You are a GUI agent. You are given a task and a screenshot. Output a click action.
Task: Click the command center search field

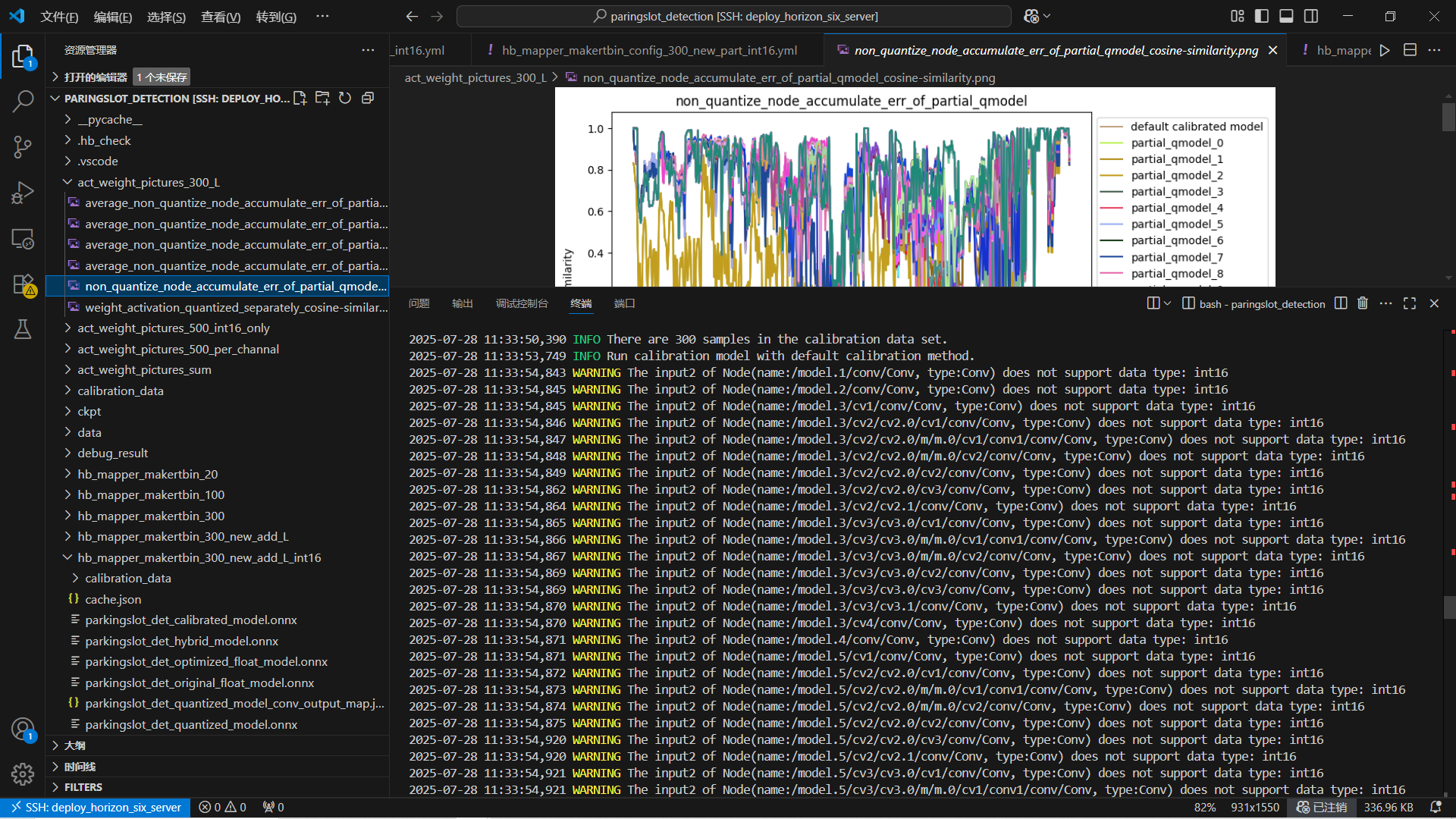pyautogui.click(x=734, y=16)
